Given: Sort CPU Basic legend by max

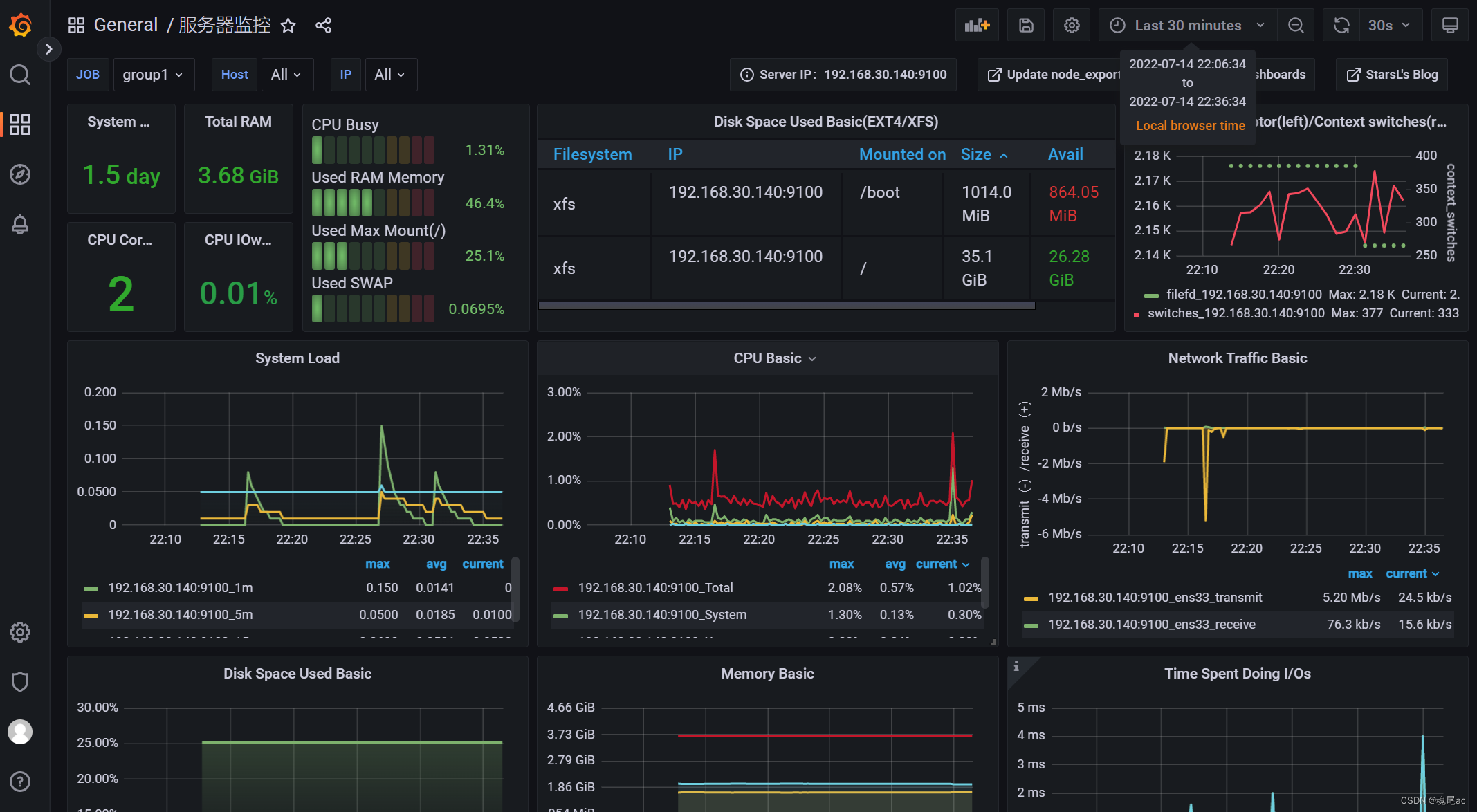Looking at the screenshot, I should (842, 564).
